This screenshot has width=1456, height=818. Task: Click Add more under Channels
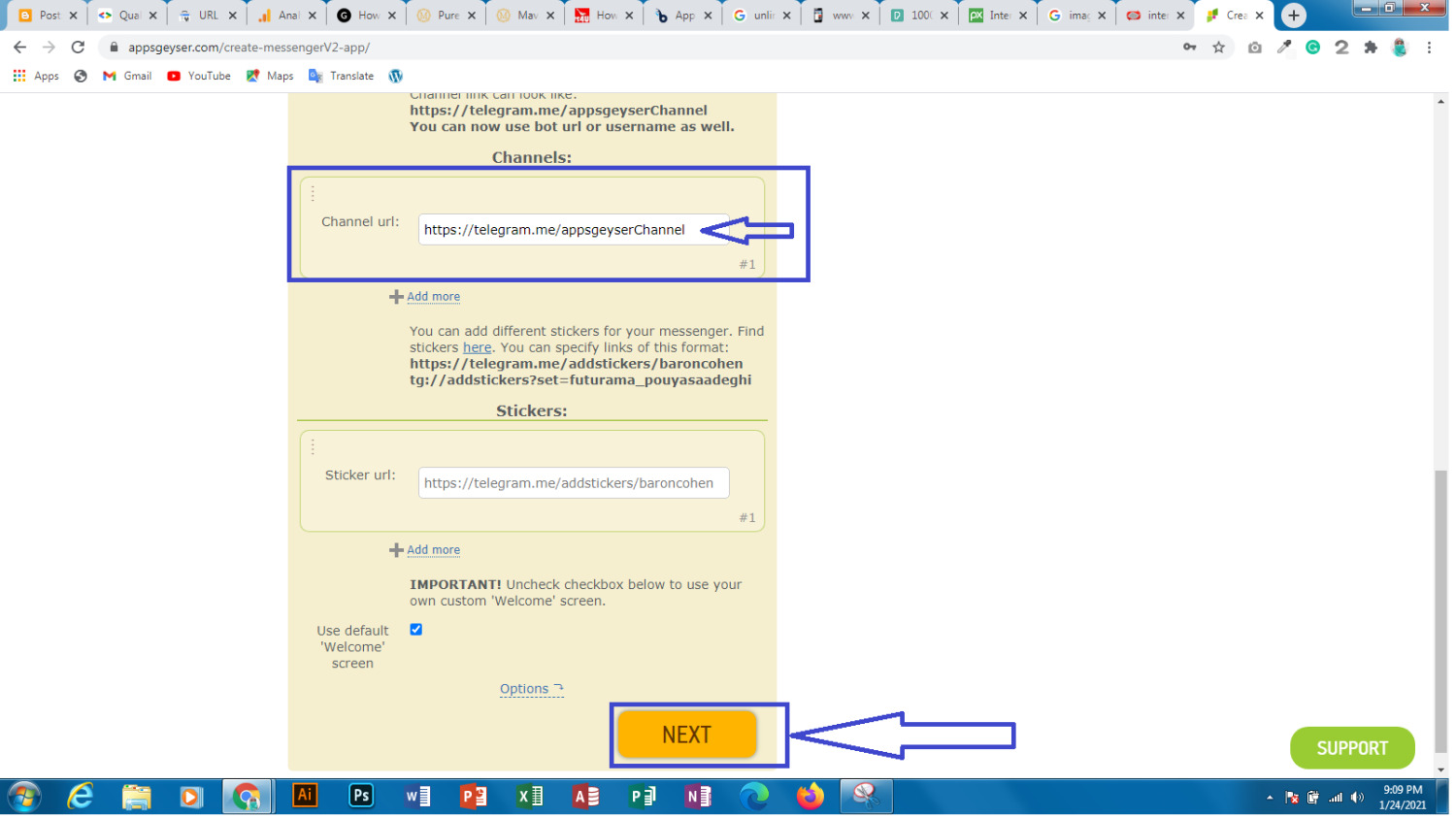click(433, 297)
